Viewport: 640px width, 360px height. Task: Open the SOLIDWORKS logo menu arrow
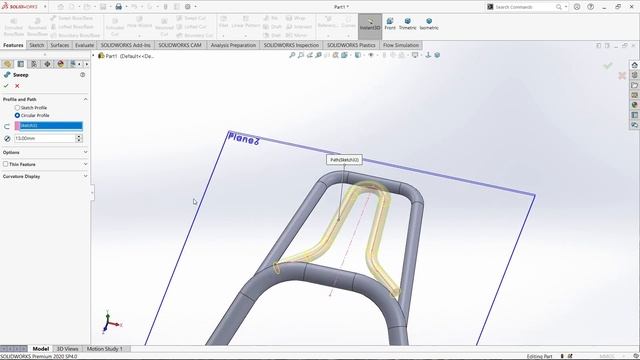45,7
